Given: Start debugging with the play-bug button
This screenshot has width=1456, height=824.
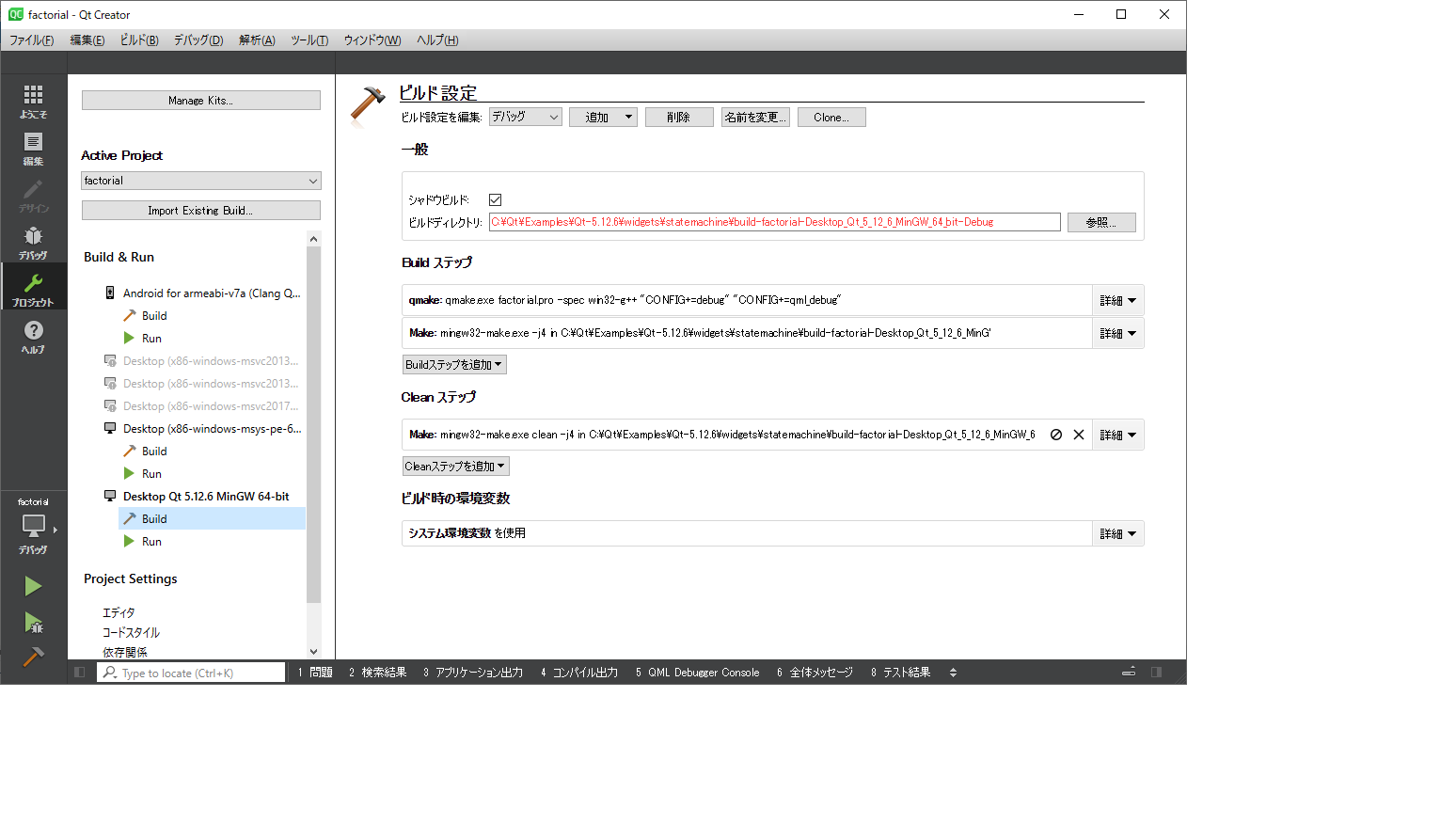Looking at the screenshot, I should pyautogui.click(x=33, y=622).
